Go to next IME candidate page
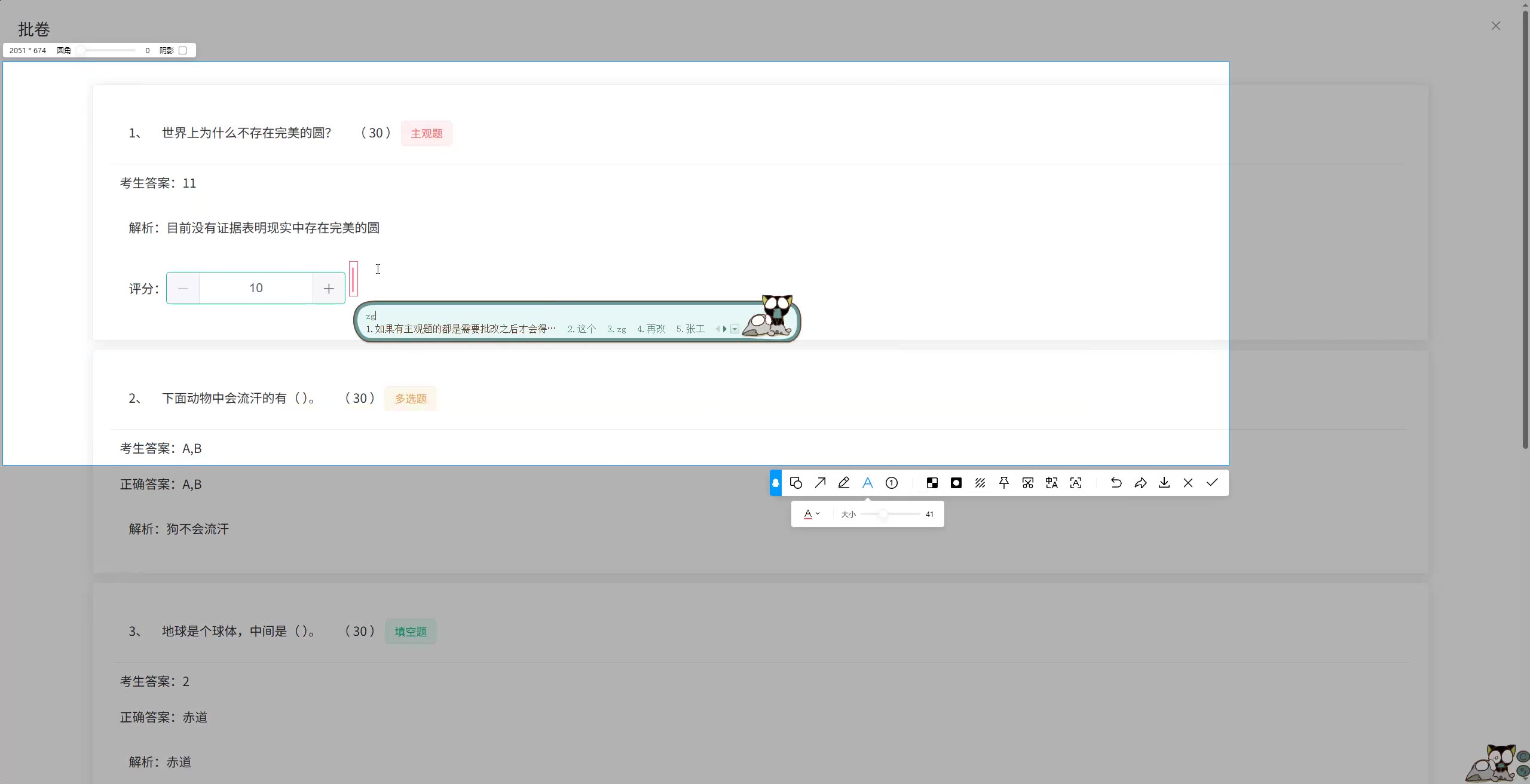Screen dimensions: 1530x784 coord(725,329)
